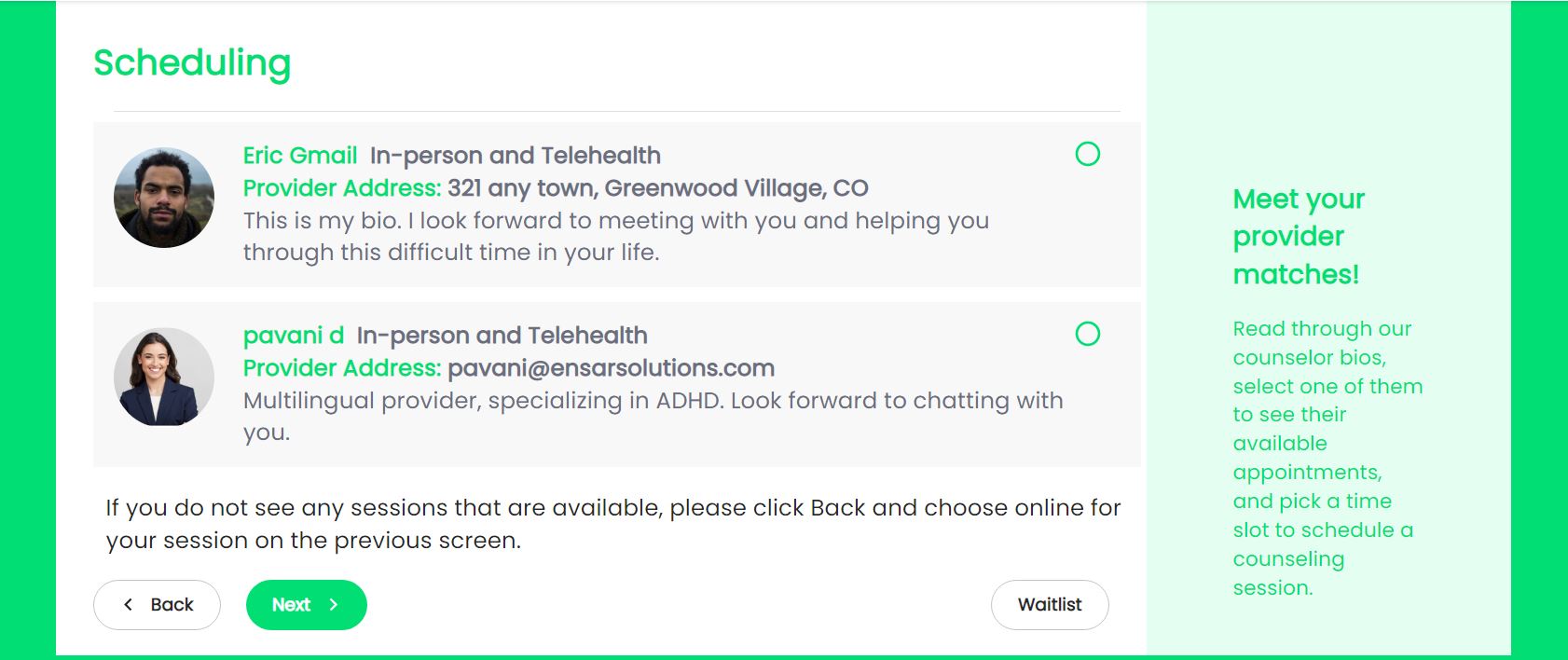This screenshot has width=1568, height=660.
Task: Go to the Next scheduling step
Action: coord(307,605)
